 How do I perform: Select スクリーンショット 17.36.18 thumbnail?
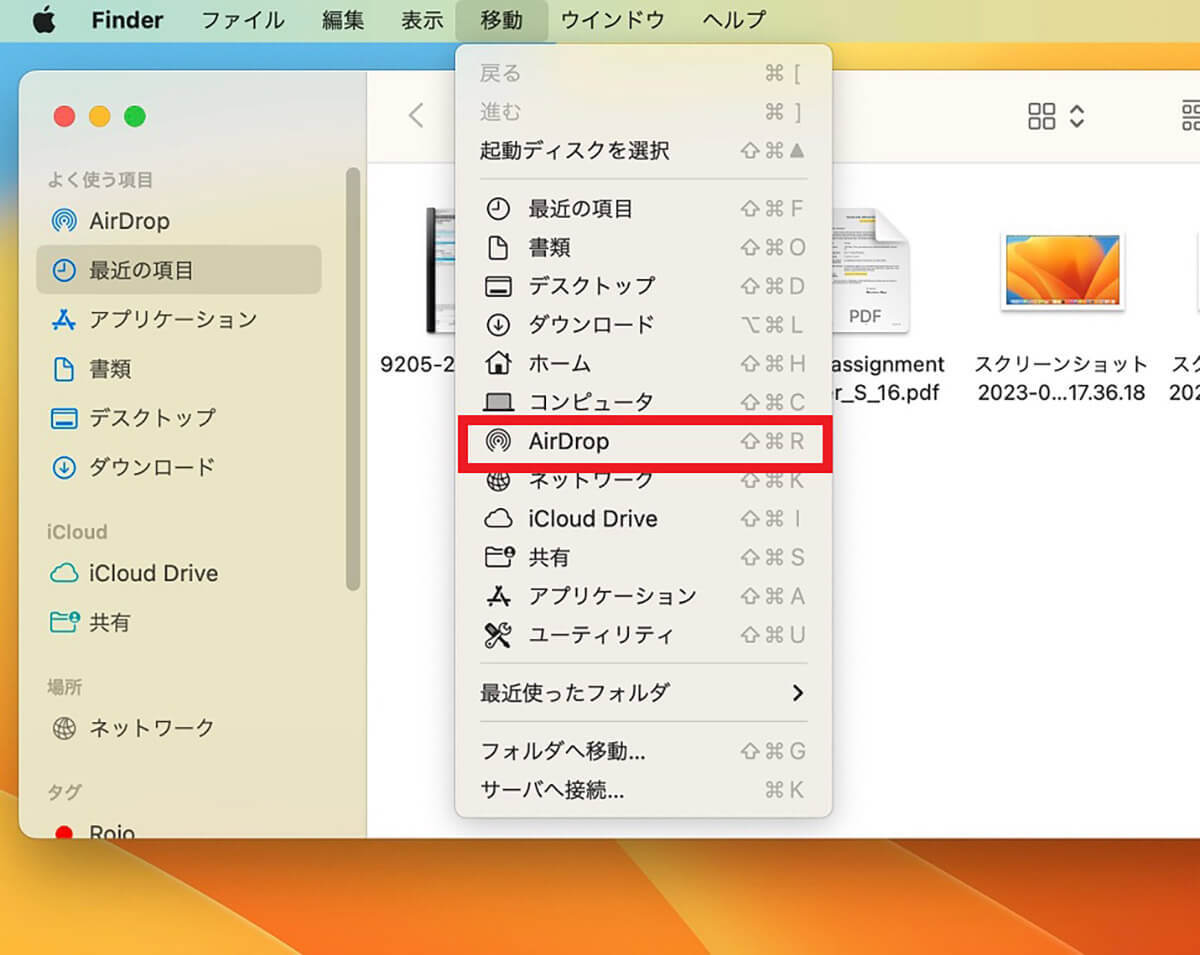[1062, 270]
